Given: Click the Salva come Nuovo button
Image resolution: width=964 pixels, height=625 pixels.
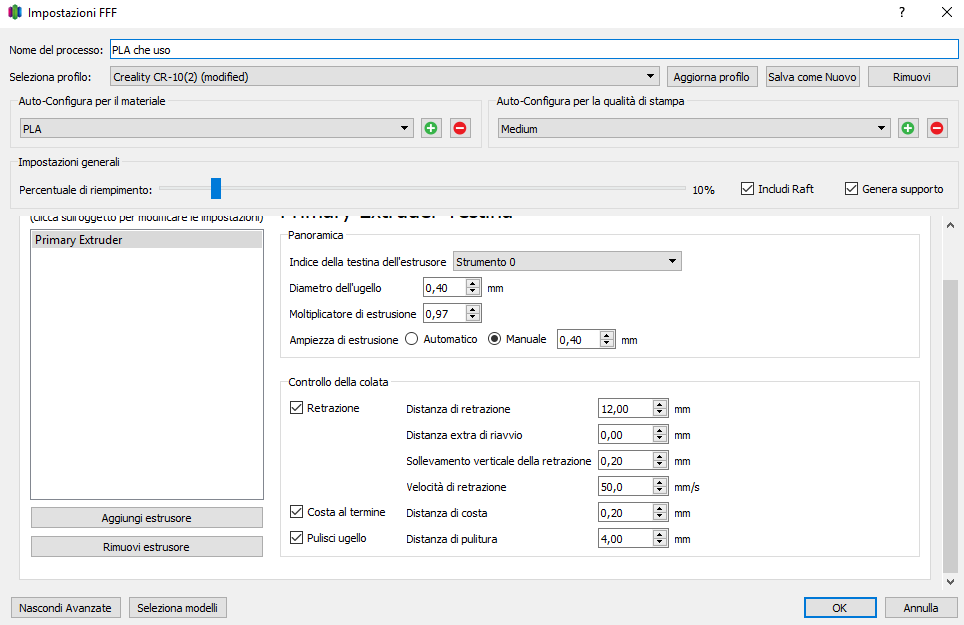Looking at the screenshot, I should tap(812, 77).
